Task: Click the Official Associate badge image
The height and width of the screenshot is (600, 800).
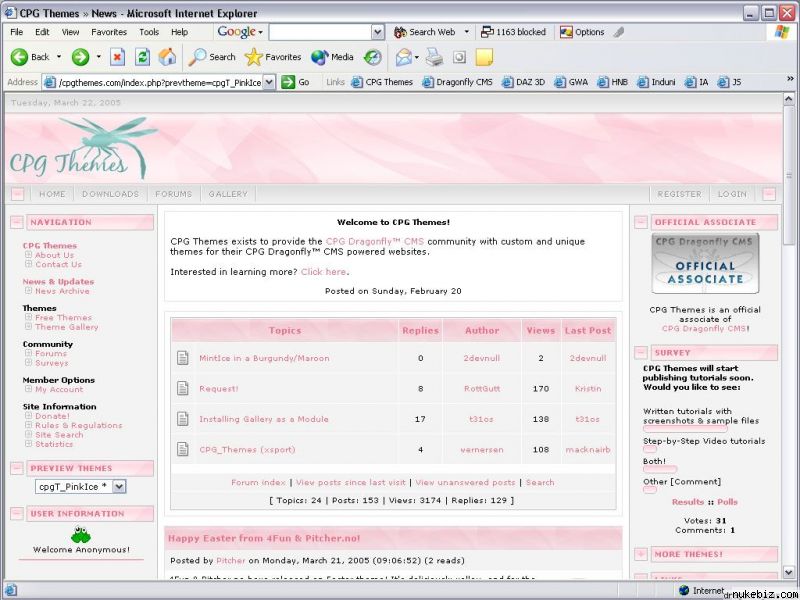Action: pos(706,264)
